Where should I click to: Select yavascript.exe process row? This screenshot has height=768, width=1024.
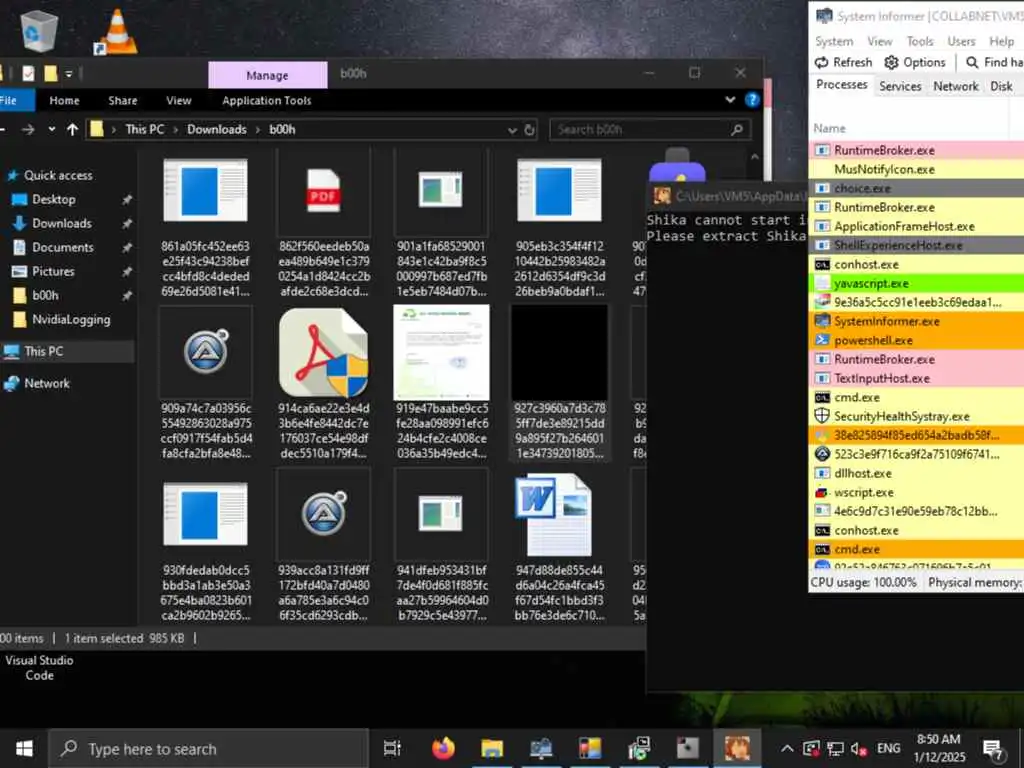917,283
